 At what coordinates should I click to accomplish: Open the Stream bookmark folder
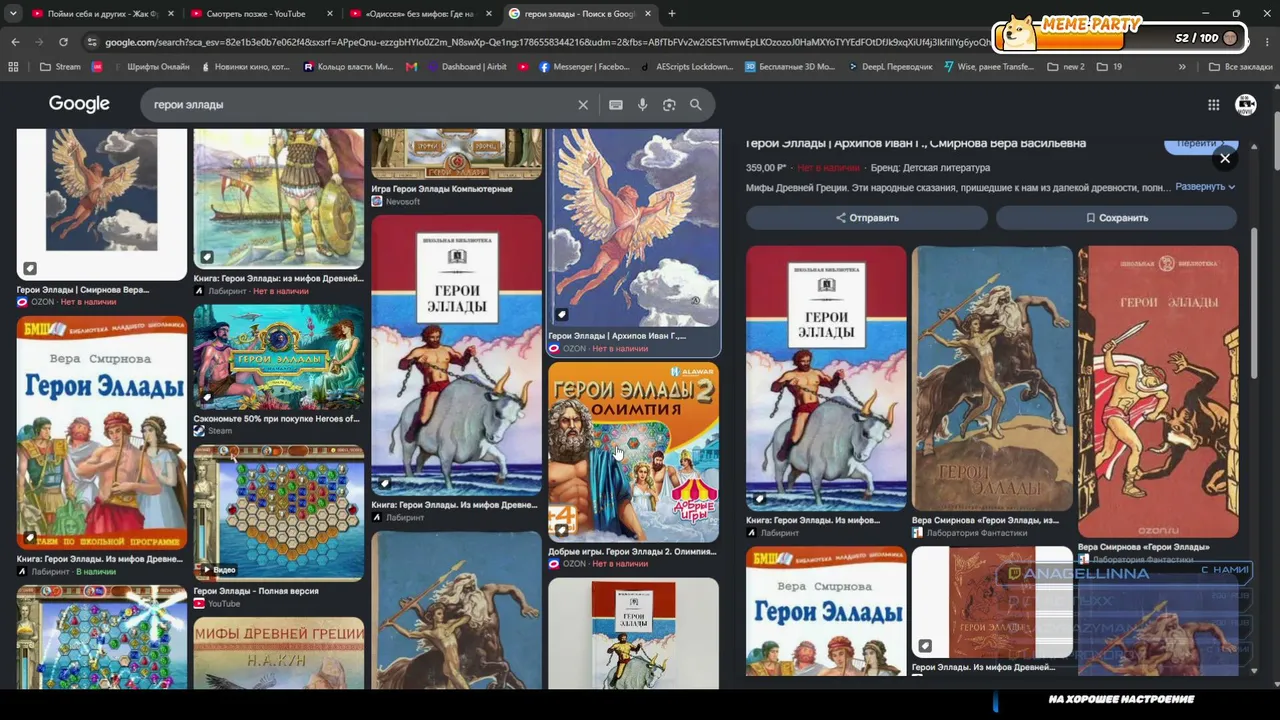pyautogui.click(x=61, y=67)
